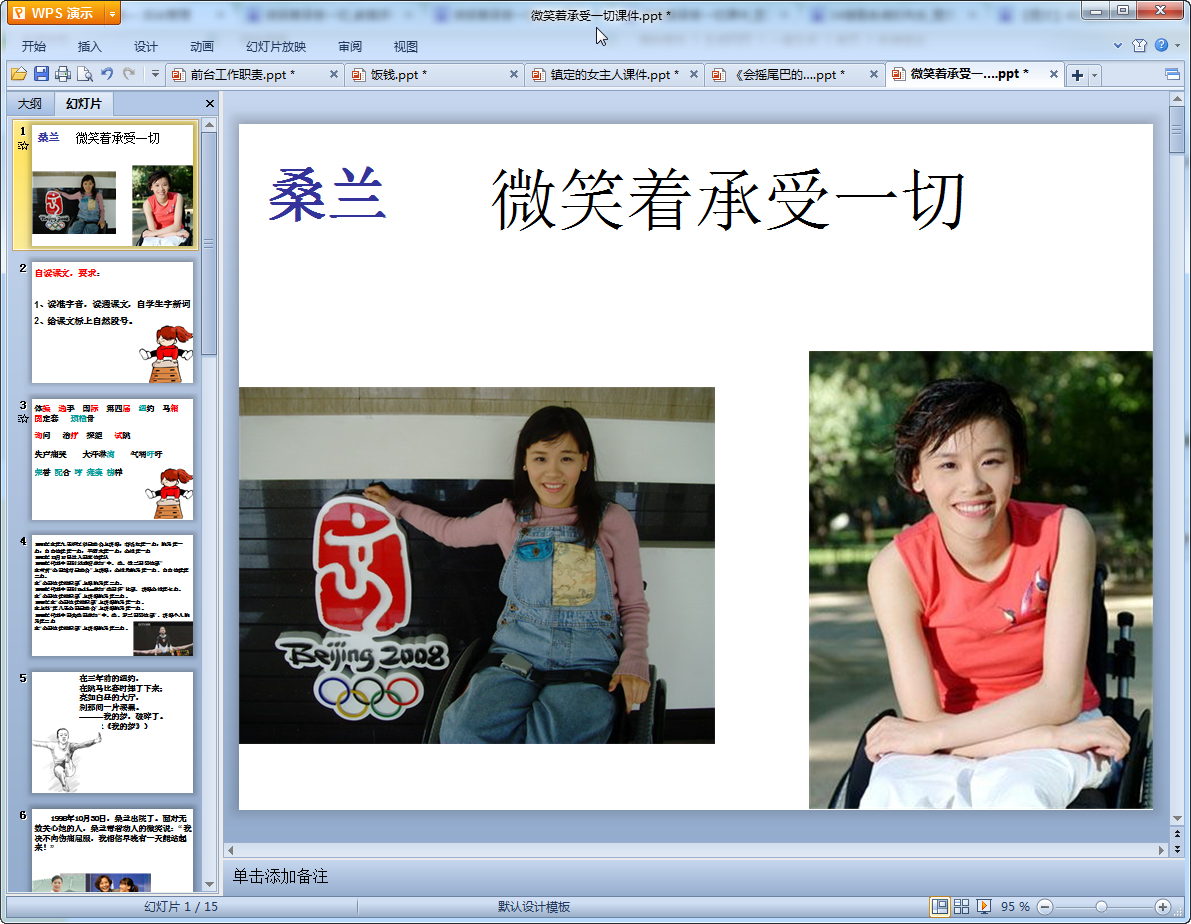Screen dimensions: 1191x924
Task: Click 单击添加备注 notes field
Action: (x=280, y=876)
